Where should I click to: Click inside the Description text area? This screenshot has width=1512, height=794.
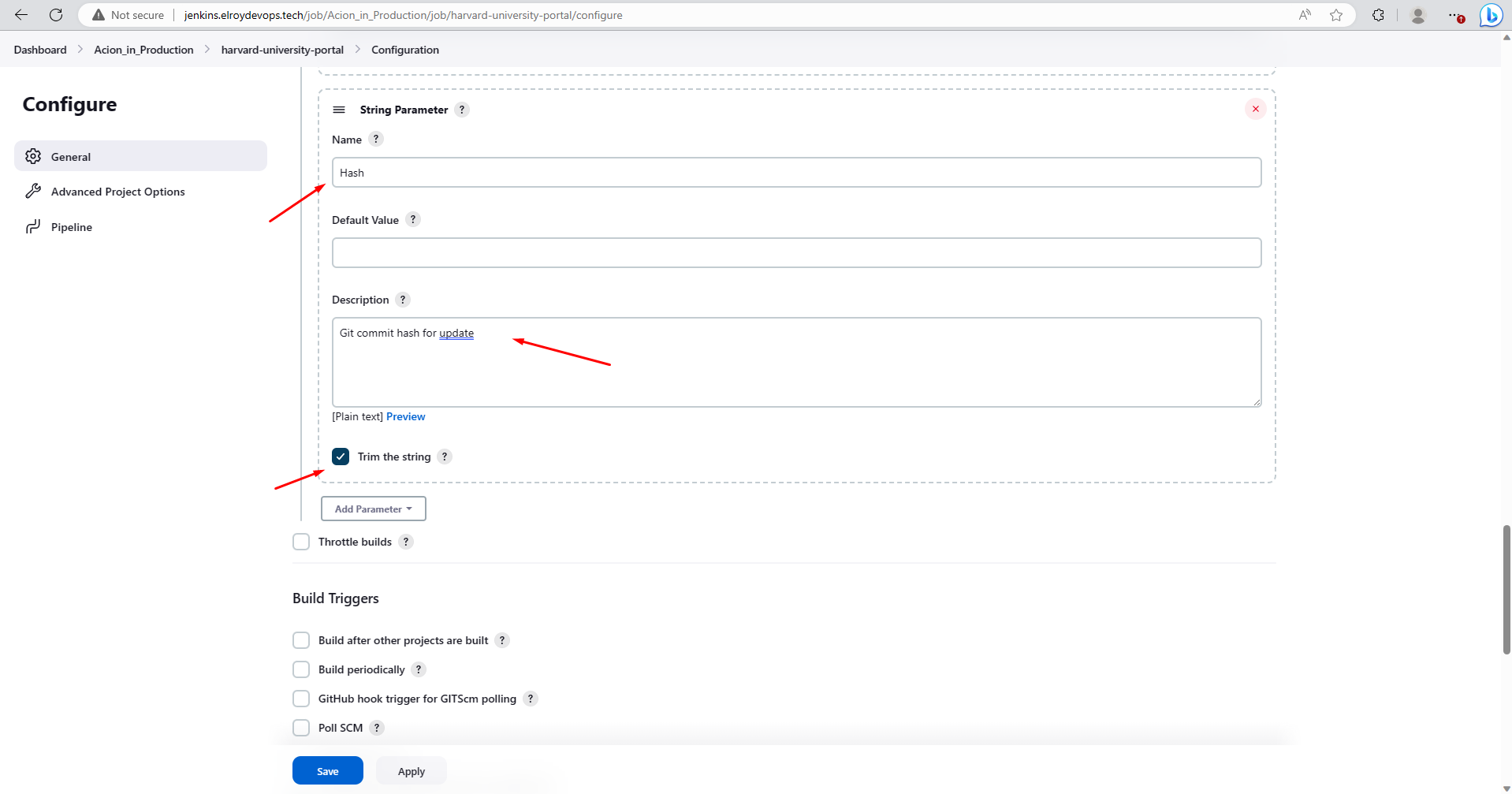coord(796,363)
